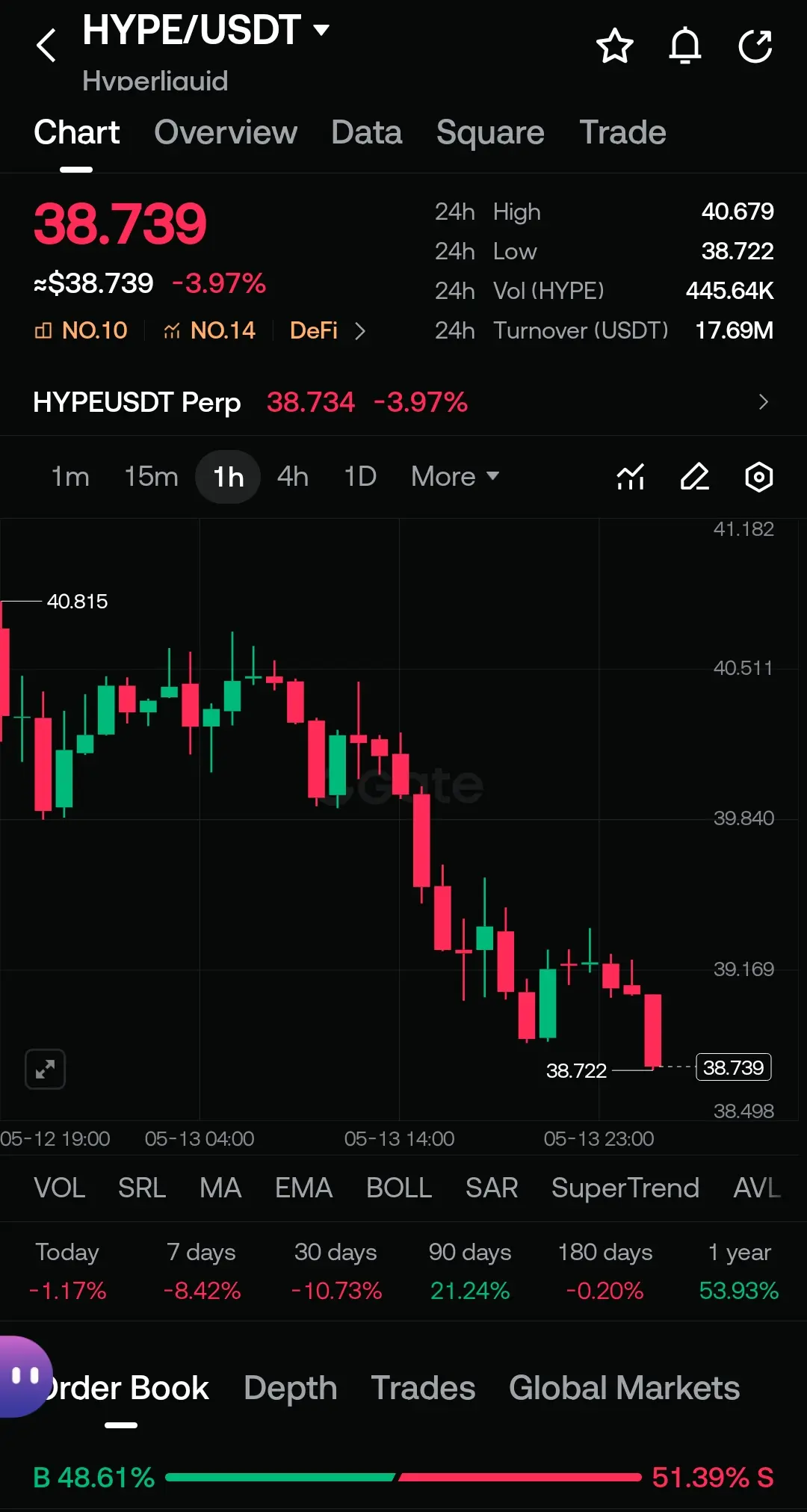The image size is (807, 1512).
Task: Tap the 7 days -8.42% performance entry
Action: click(x=202, y=1271)
